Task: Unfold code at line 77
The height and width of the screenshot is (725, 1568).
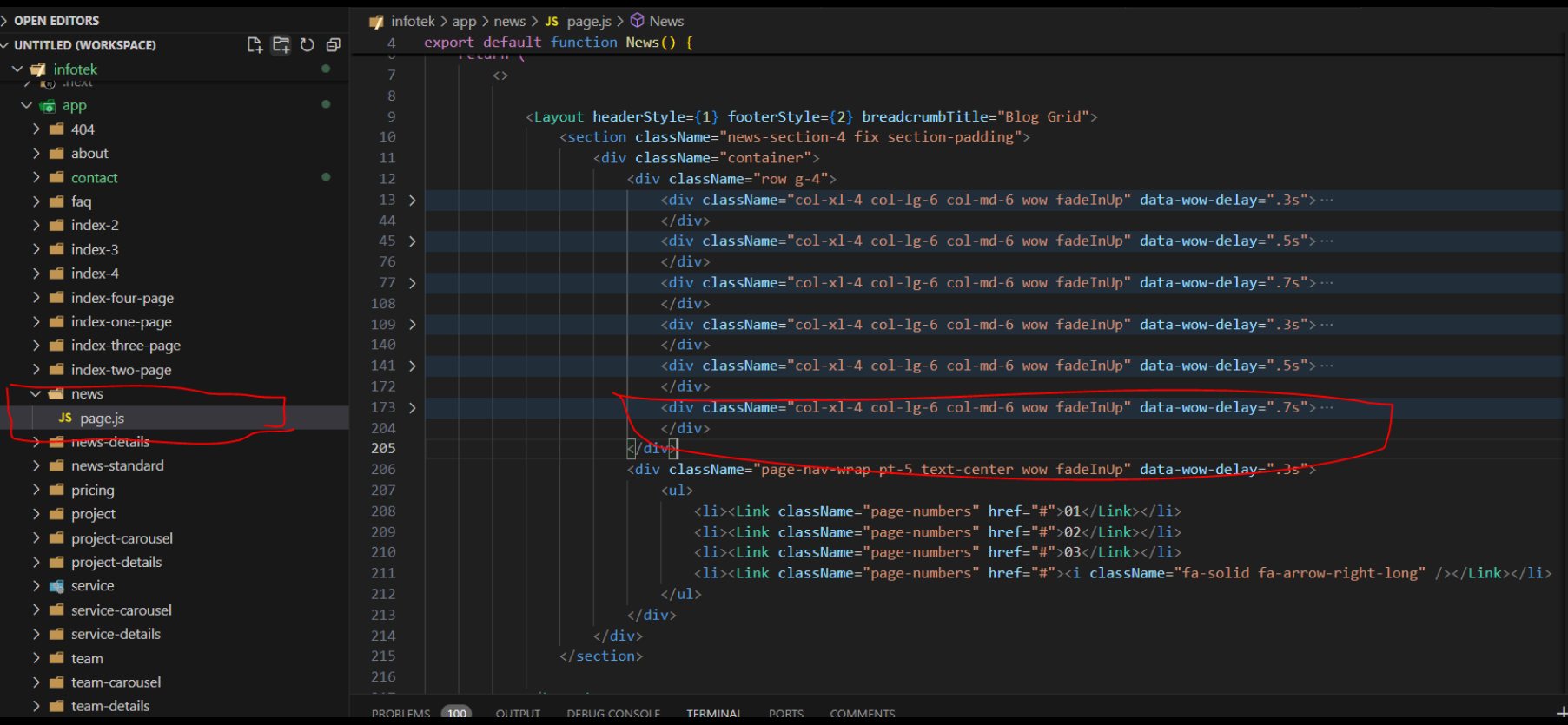Action: 412,283
